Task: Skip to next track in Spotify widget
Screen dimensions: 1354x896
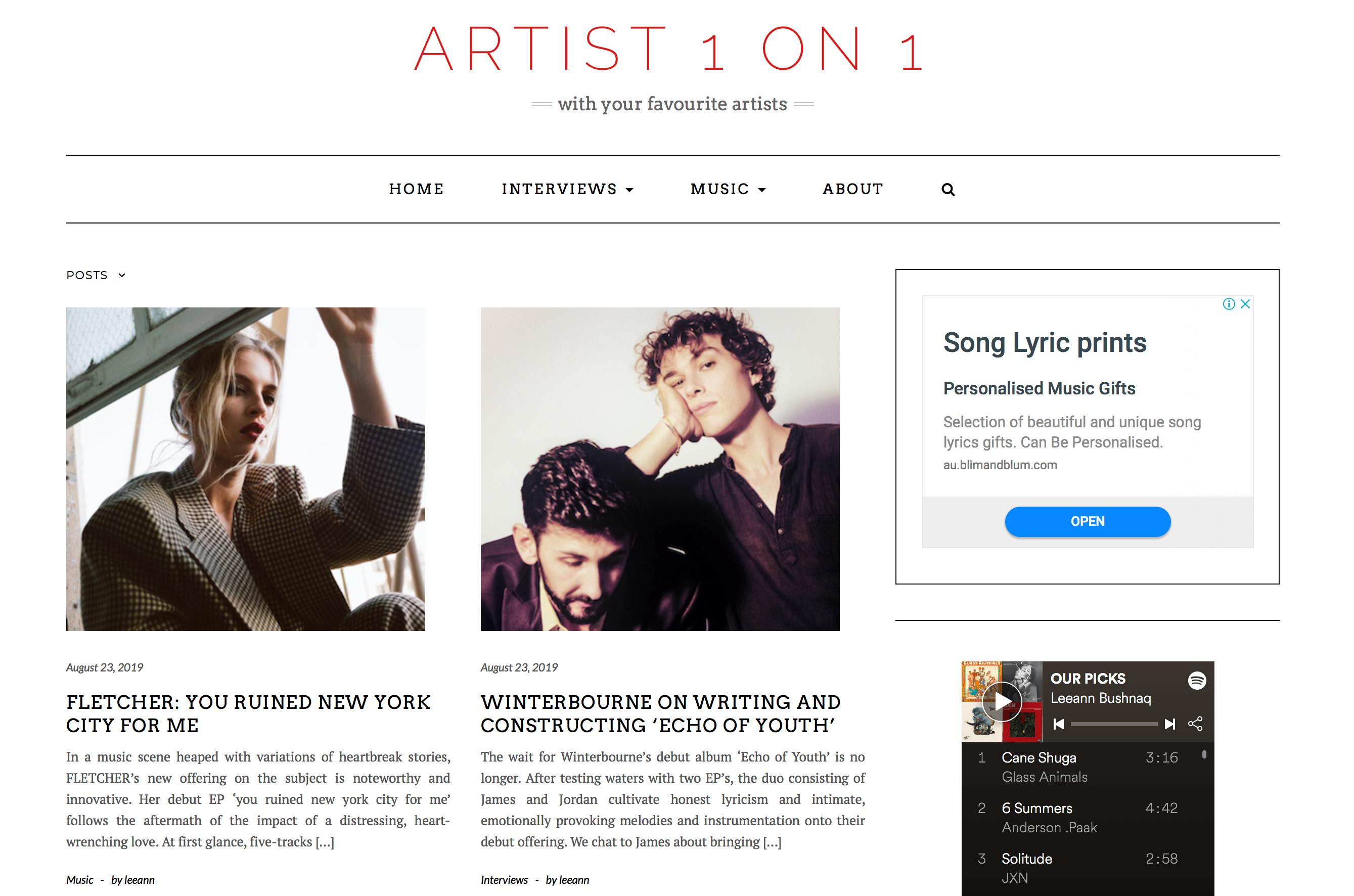Action: point(1169,724)
